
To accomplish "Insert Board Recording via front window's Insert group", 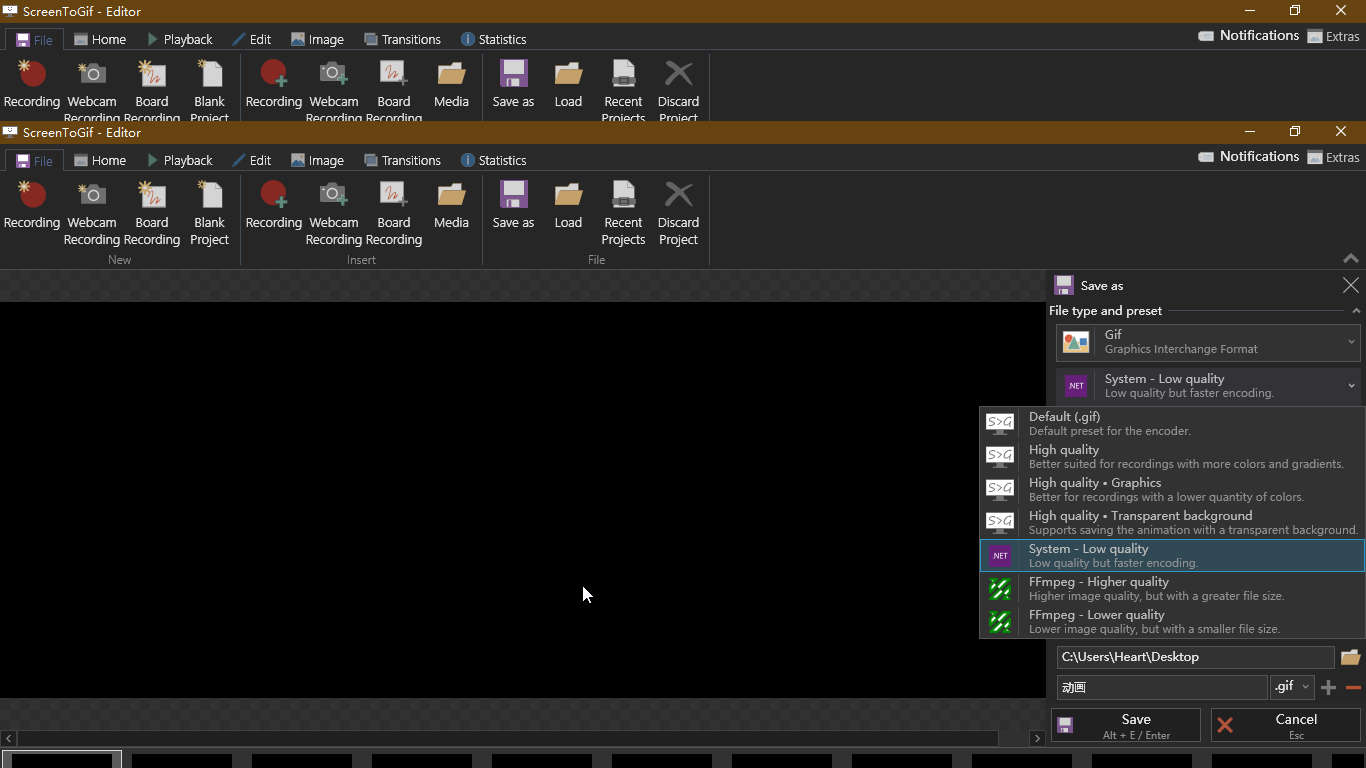I will click(x=394, y=212).
